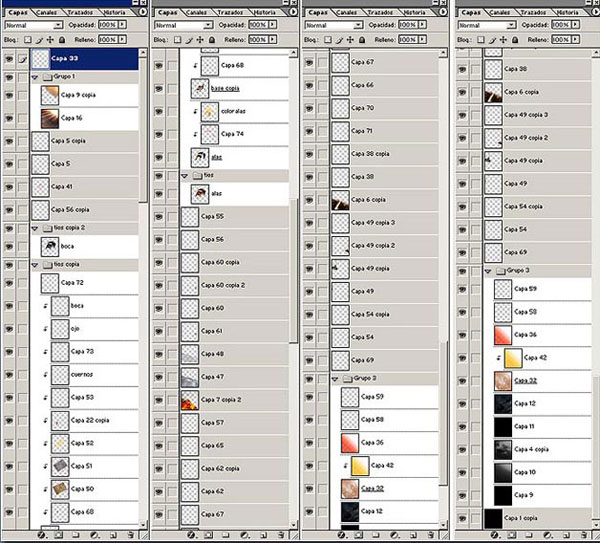Collapse the tios group in second panel
600x543 pixels.
[185, 176]
